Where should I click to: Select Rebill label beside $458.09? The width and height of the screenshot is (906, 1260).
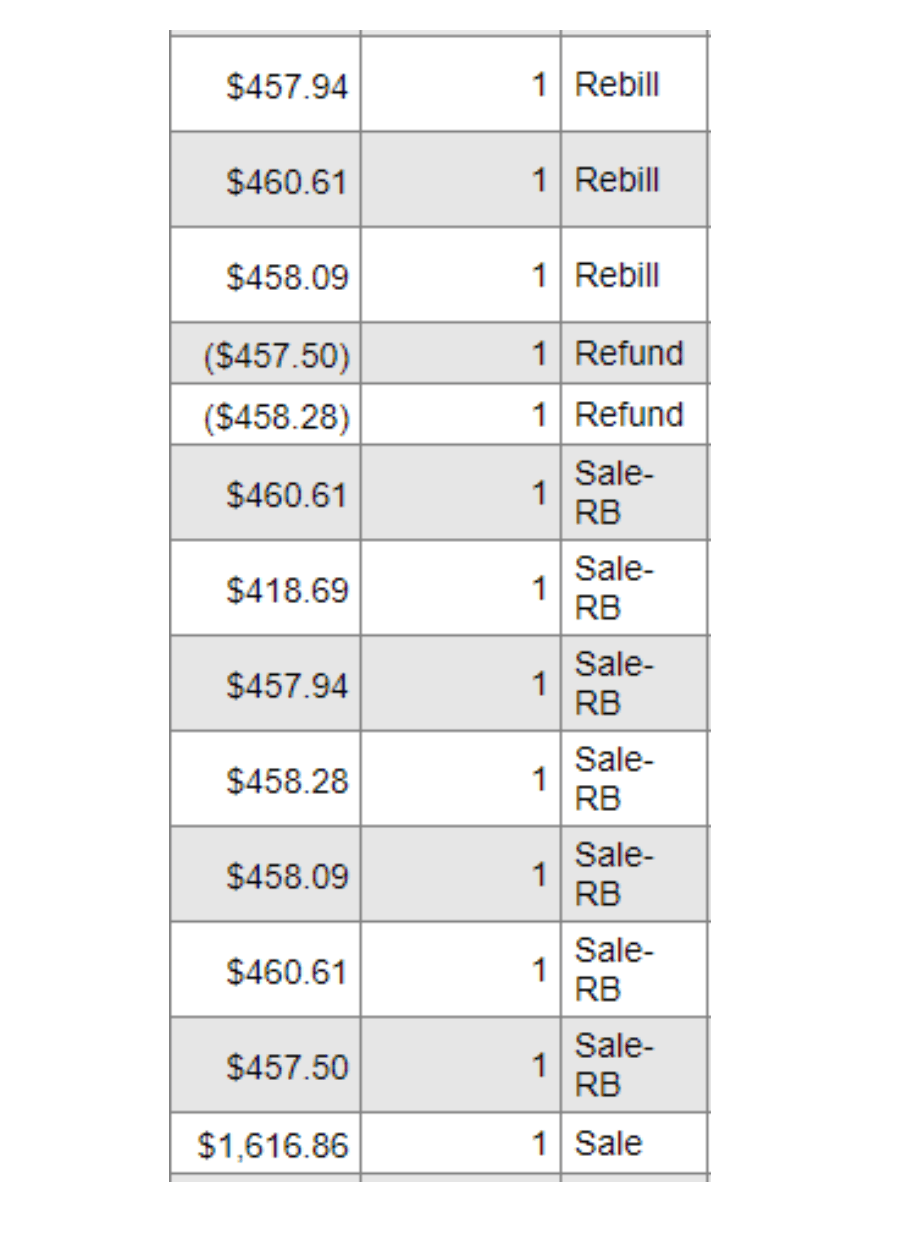coord(617,275)
